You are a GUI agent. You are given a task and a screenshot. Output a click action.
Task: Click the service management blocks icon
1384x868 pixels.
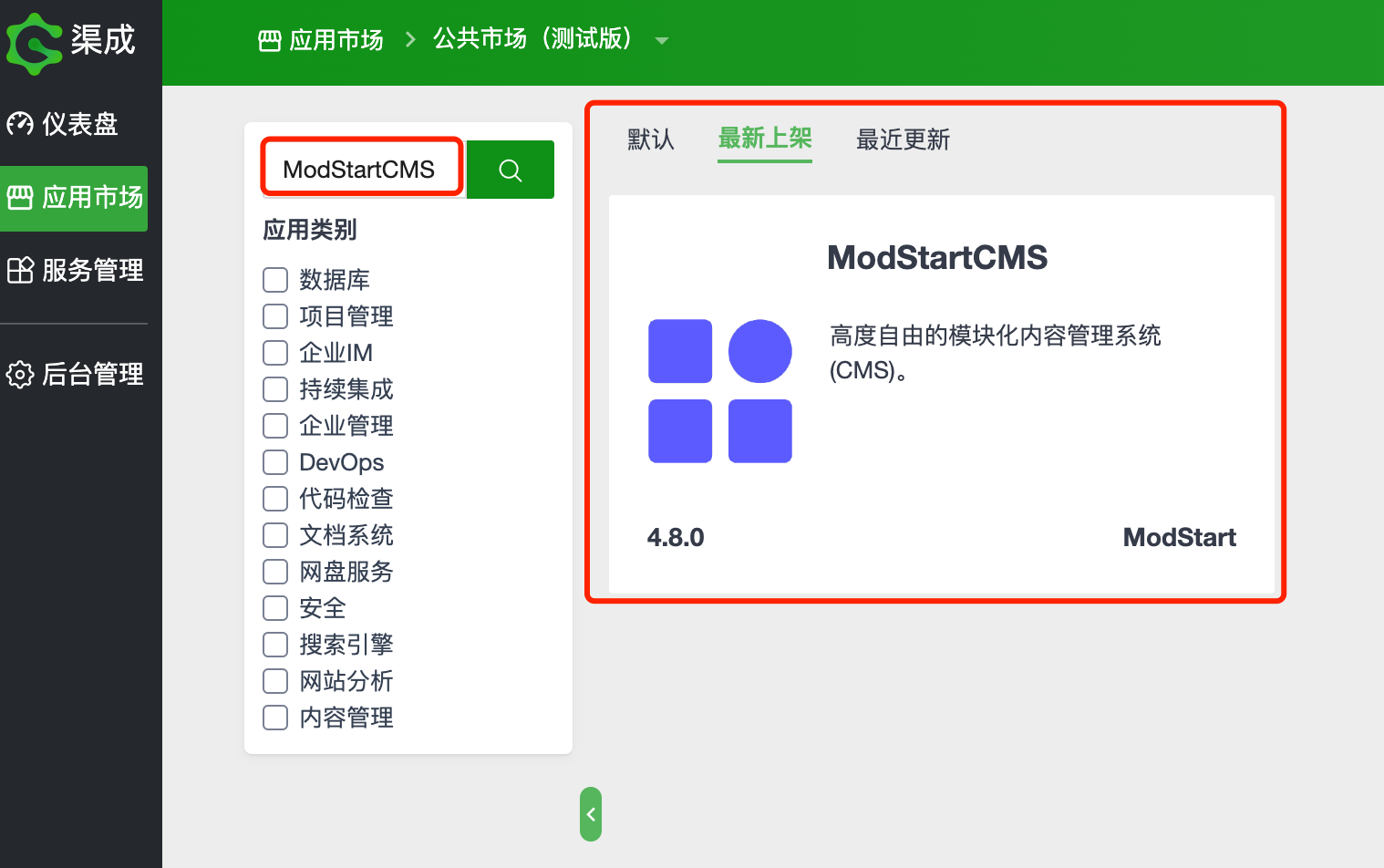tap(20, 270)
